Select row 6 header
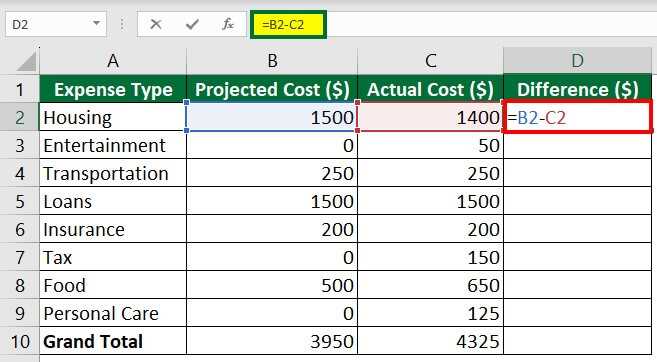The image size is (657, 362). 20,230
